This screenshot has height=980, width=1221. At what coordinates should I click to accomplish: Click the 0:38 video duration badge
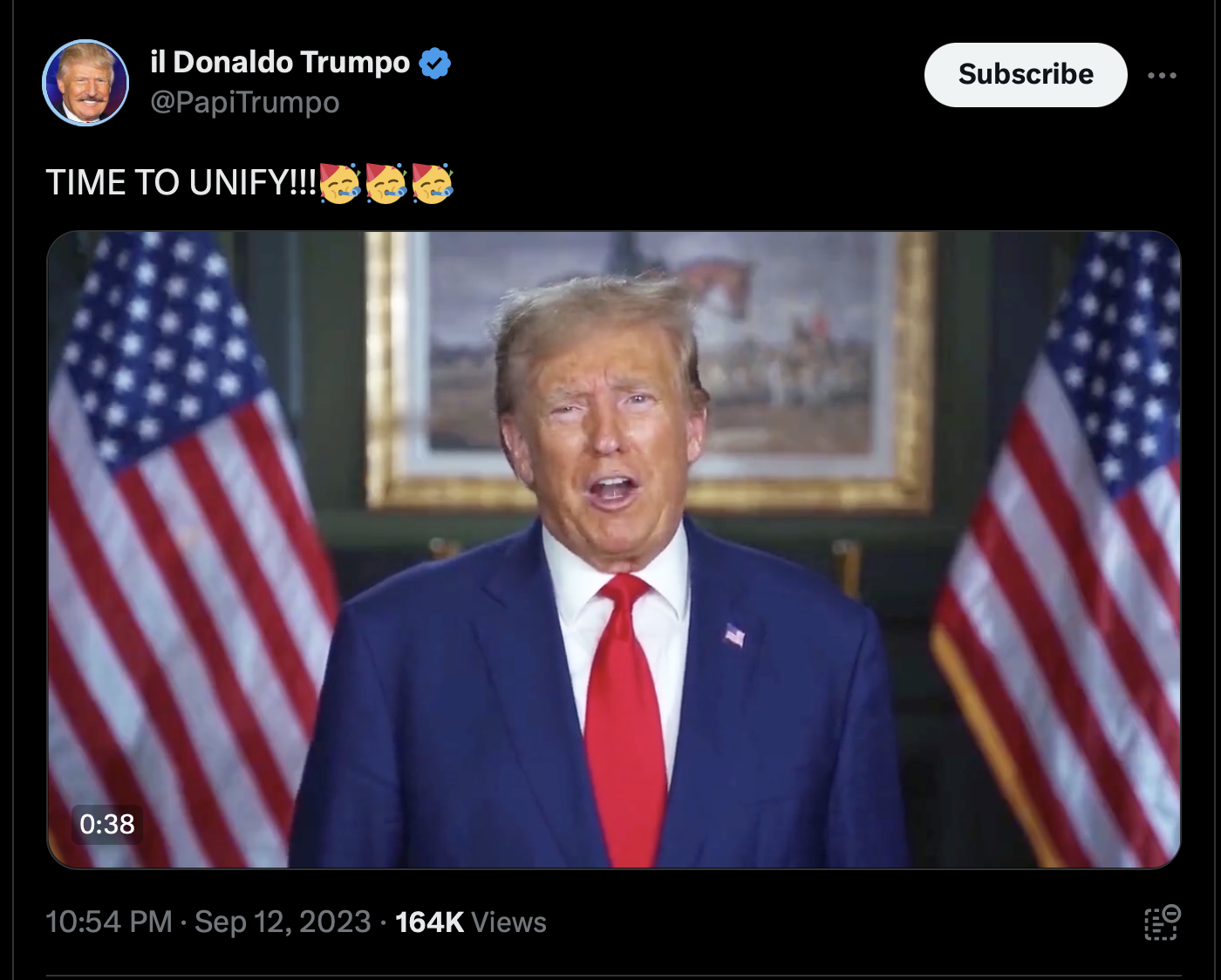tap(106, 824)
